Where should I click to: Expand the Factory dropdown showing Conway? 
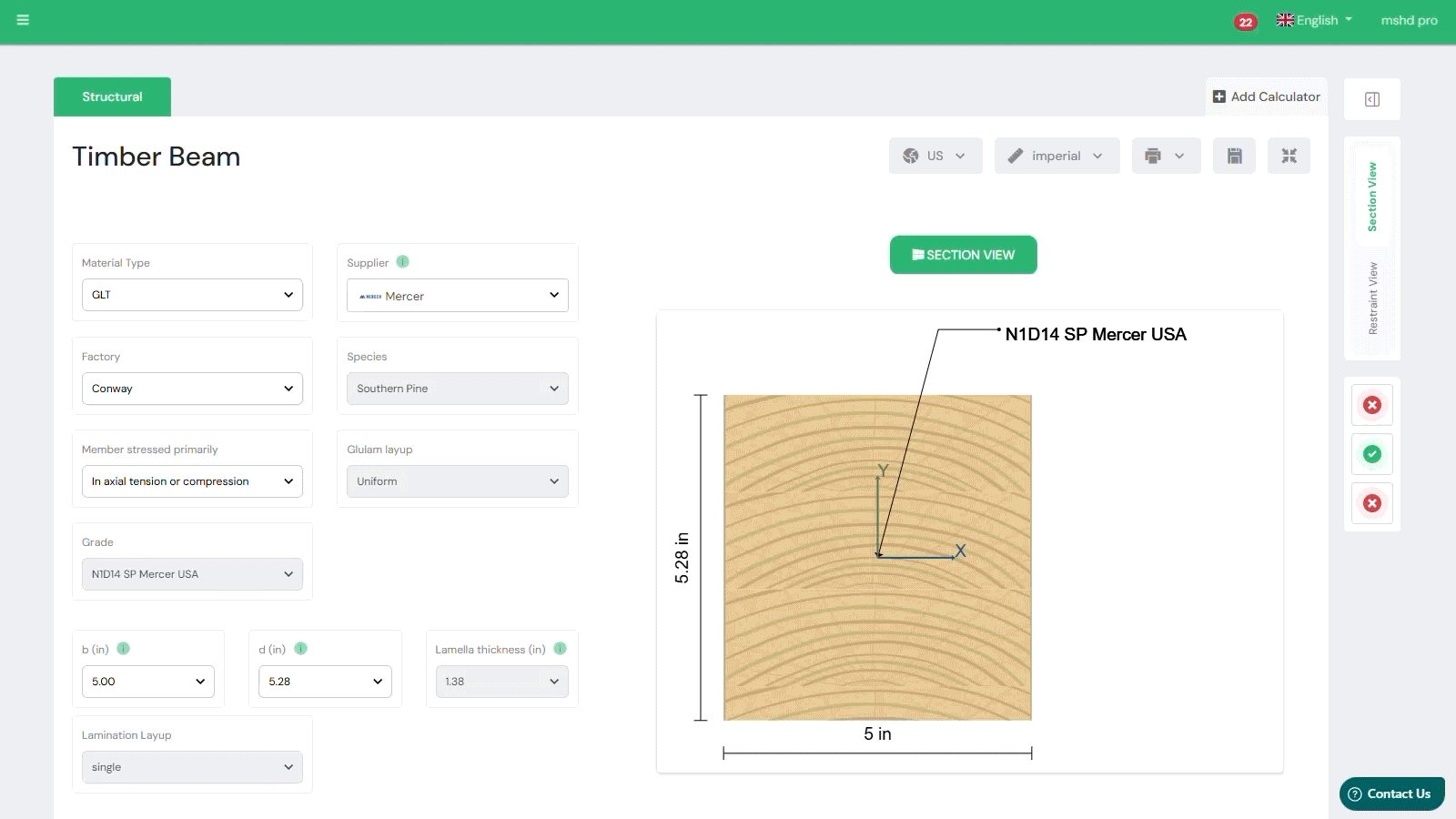(192, 389)
